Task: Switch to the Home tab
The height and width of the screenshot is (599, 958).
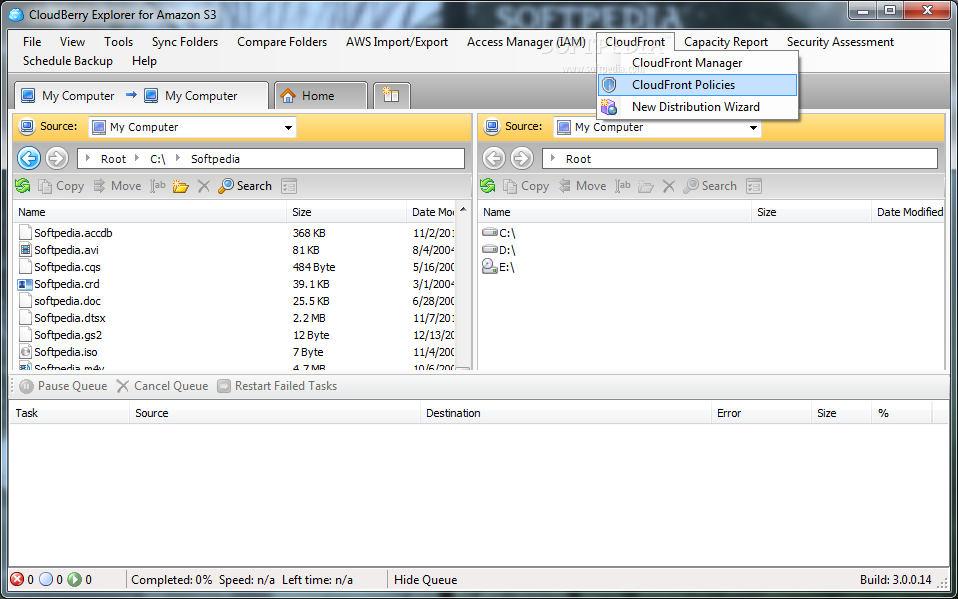Action: 321,95
